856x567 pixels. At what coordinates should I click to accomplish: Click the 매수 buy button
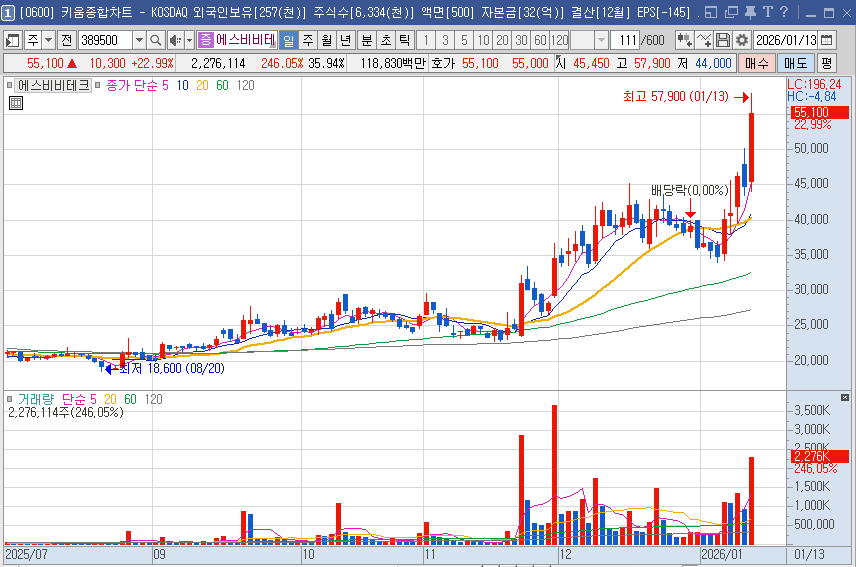[x=757, y=63]
